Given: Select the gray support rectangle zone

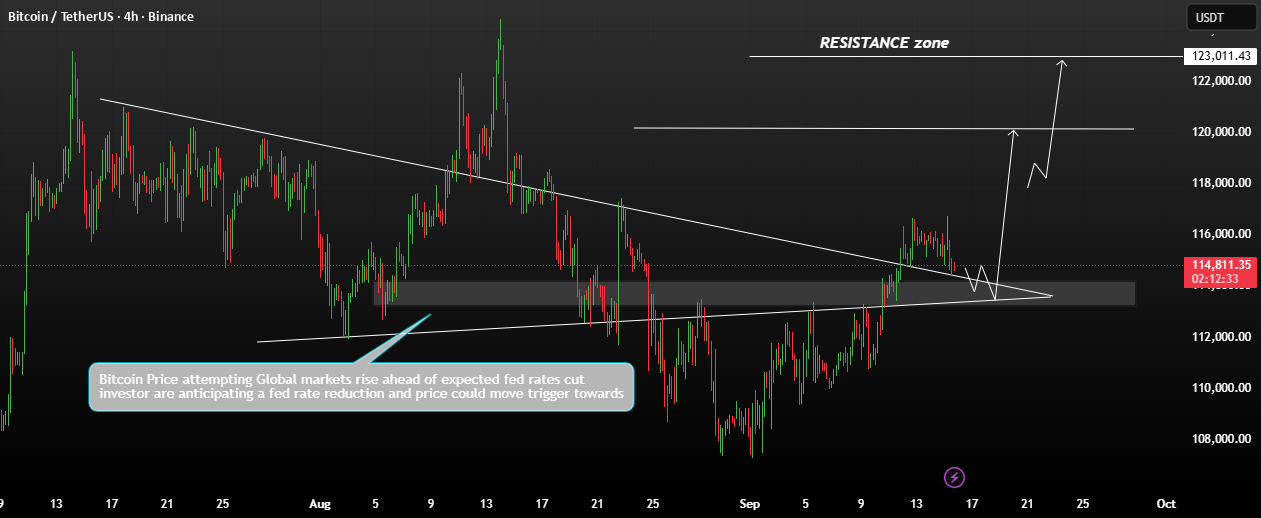Looking at the screenshot, I should coord(754,293).
